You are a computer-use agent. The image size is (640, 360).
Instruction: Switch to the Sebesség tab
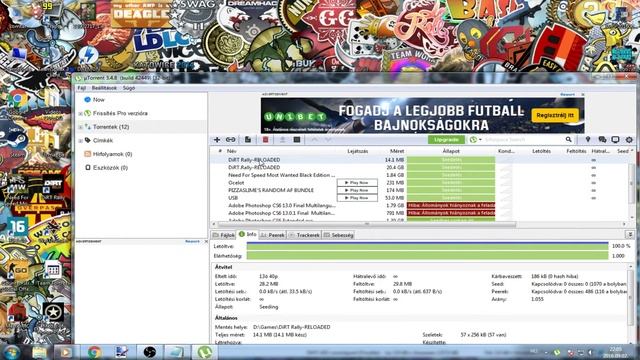pos(338,235)
